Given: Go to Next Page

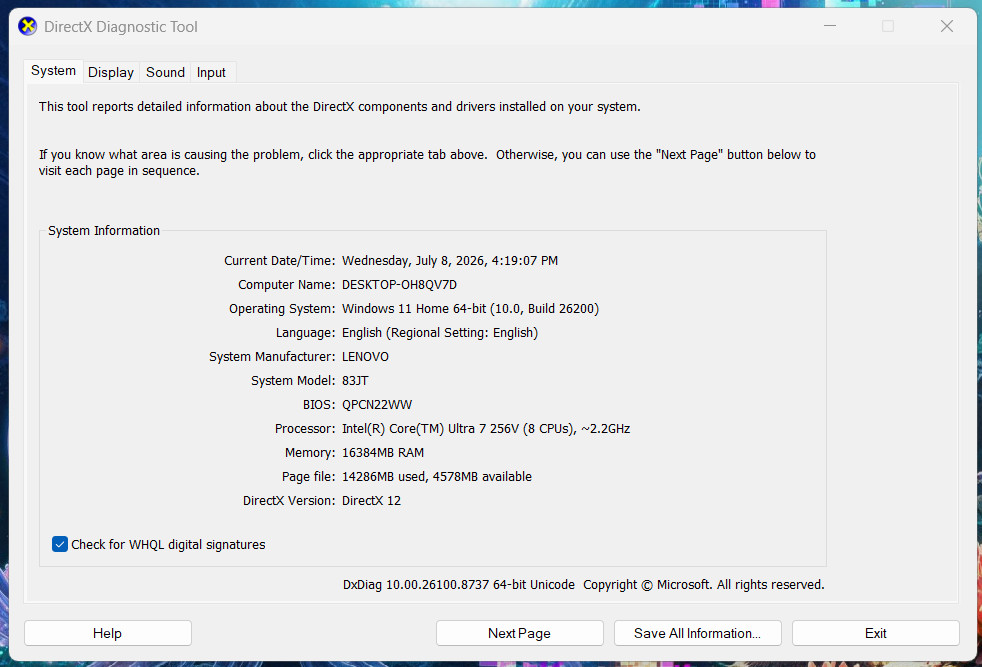Looking at the screenshot, I should coord(519,633).
